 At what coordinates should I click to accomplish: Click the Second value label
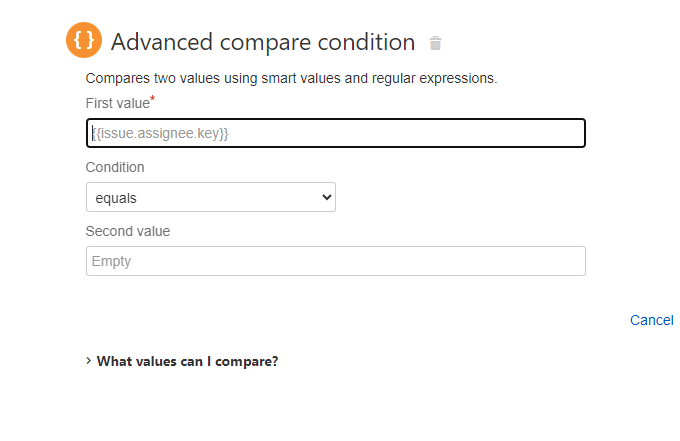tap(128, 231)
